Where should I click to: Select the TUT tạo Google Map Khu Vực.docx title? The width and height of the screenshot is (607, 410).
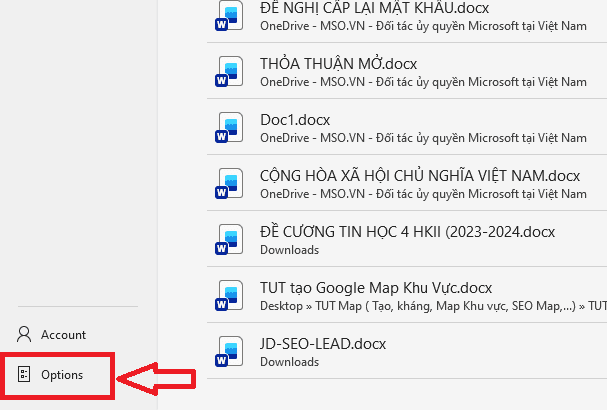click(375, 287)
